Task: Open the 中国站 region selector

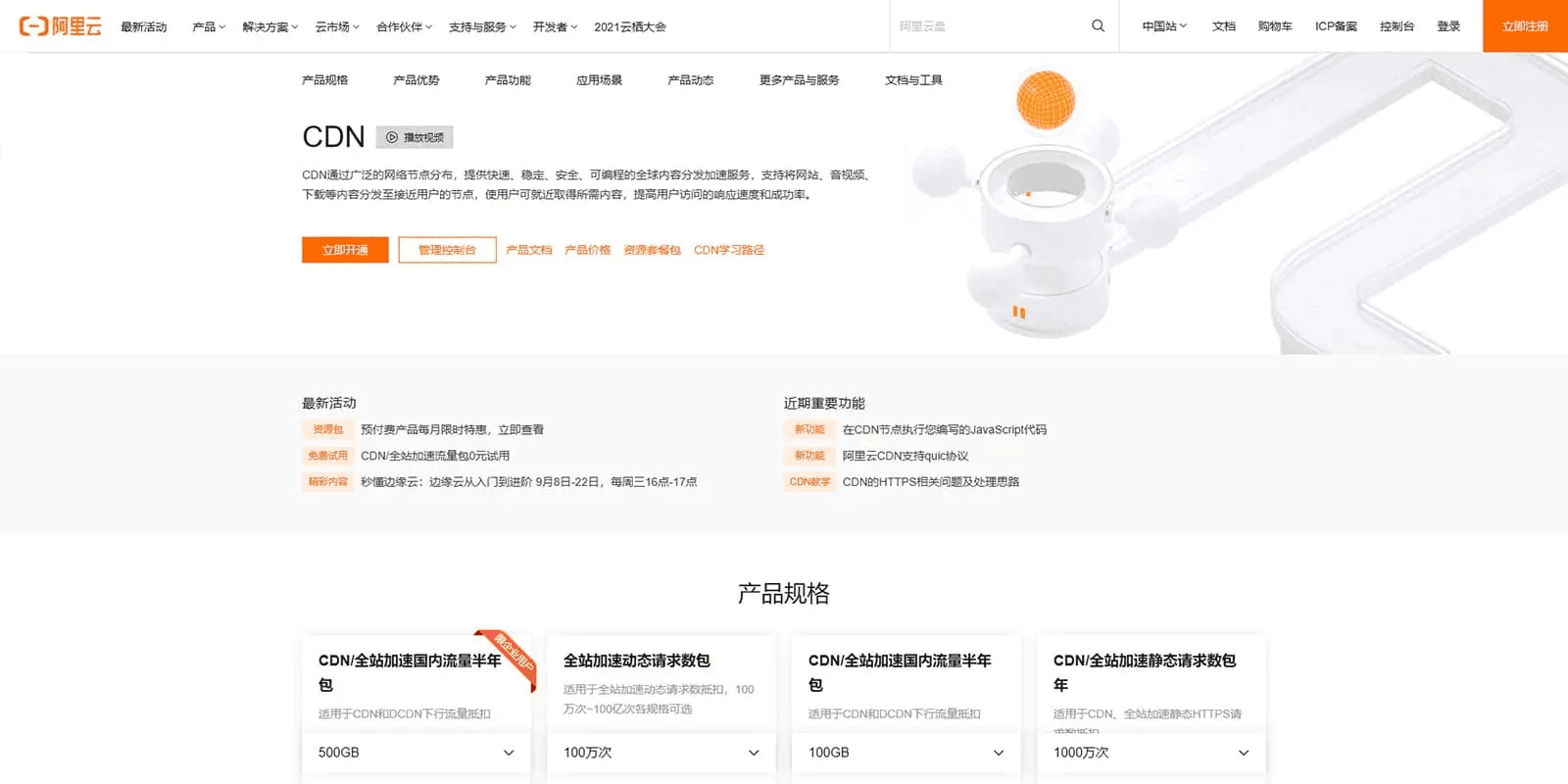Action: [x=1164, y=26]
